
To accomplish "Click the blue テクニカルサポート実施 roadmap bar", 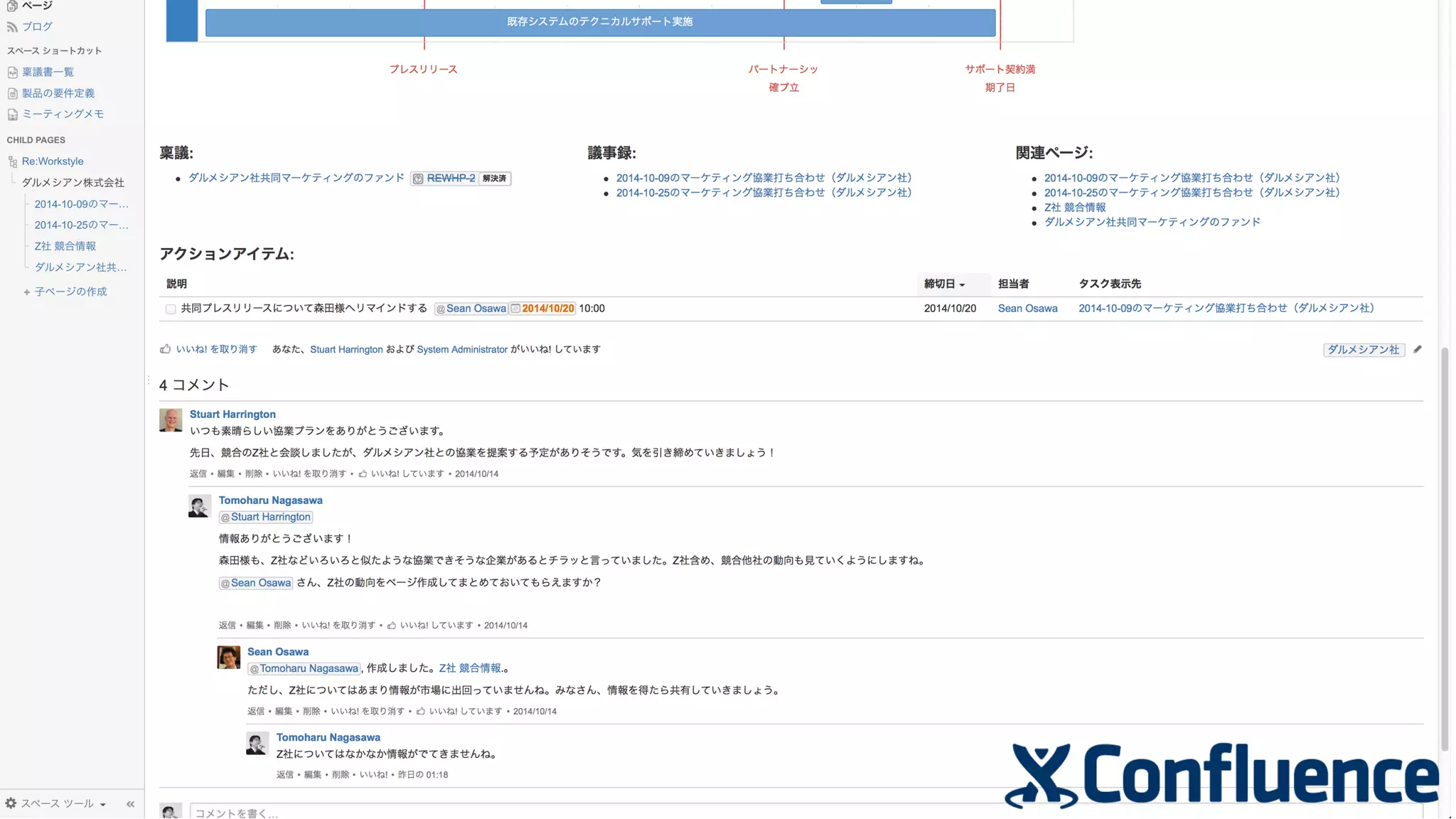I will click(x=599, y=22).
